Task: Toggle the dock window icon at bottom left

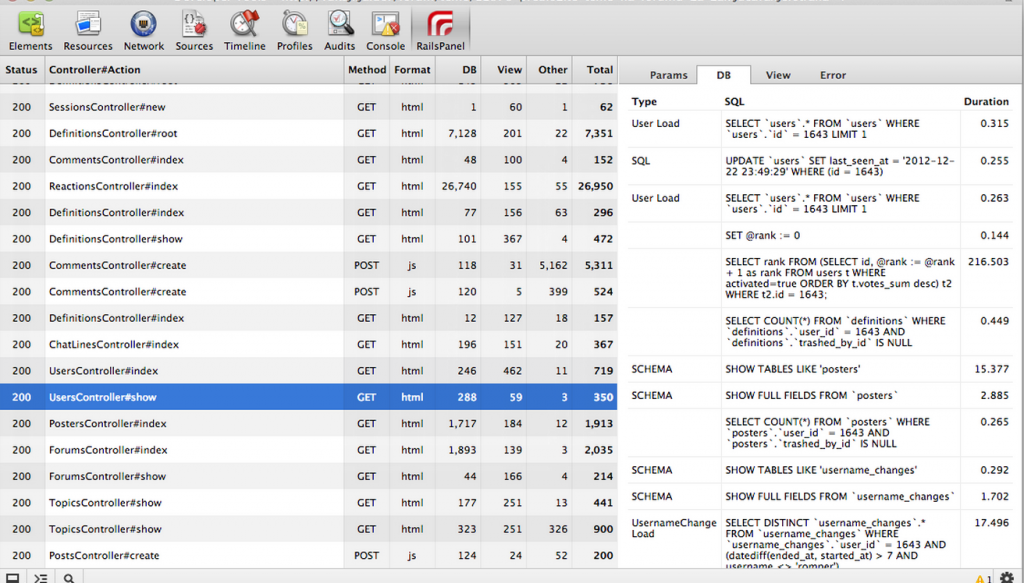Action: tap(13, 577)
